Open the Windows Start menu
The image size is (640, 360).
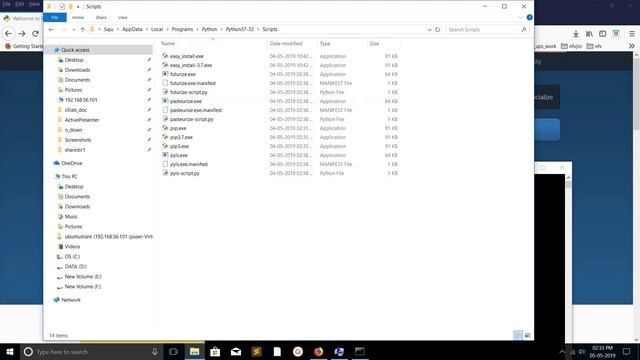pos(10,351)
